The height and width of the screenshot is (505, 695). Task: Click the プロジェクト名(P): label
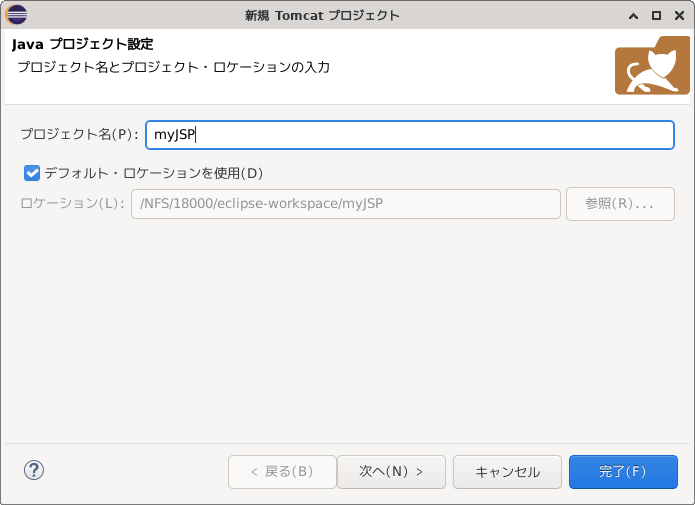(80, 134)
